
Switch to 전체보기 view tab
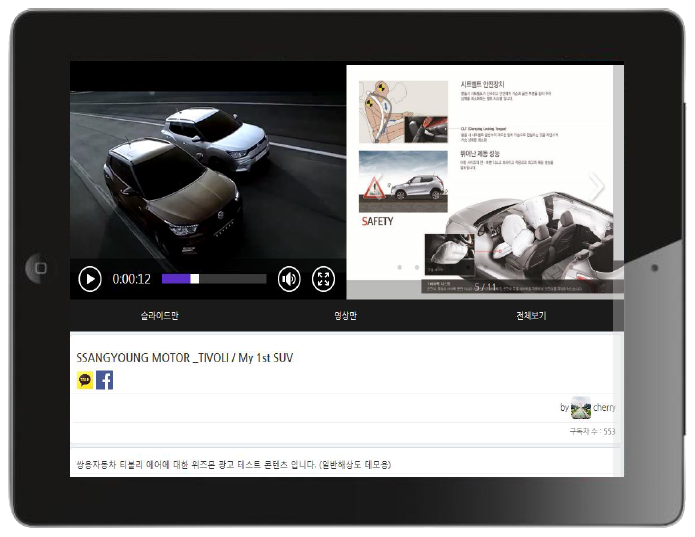tap(531, 315)
